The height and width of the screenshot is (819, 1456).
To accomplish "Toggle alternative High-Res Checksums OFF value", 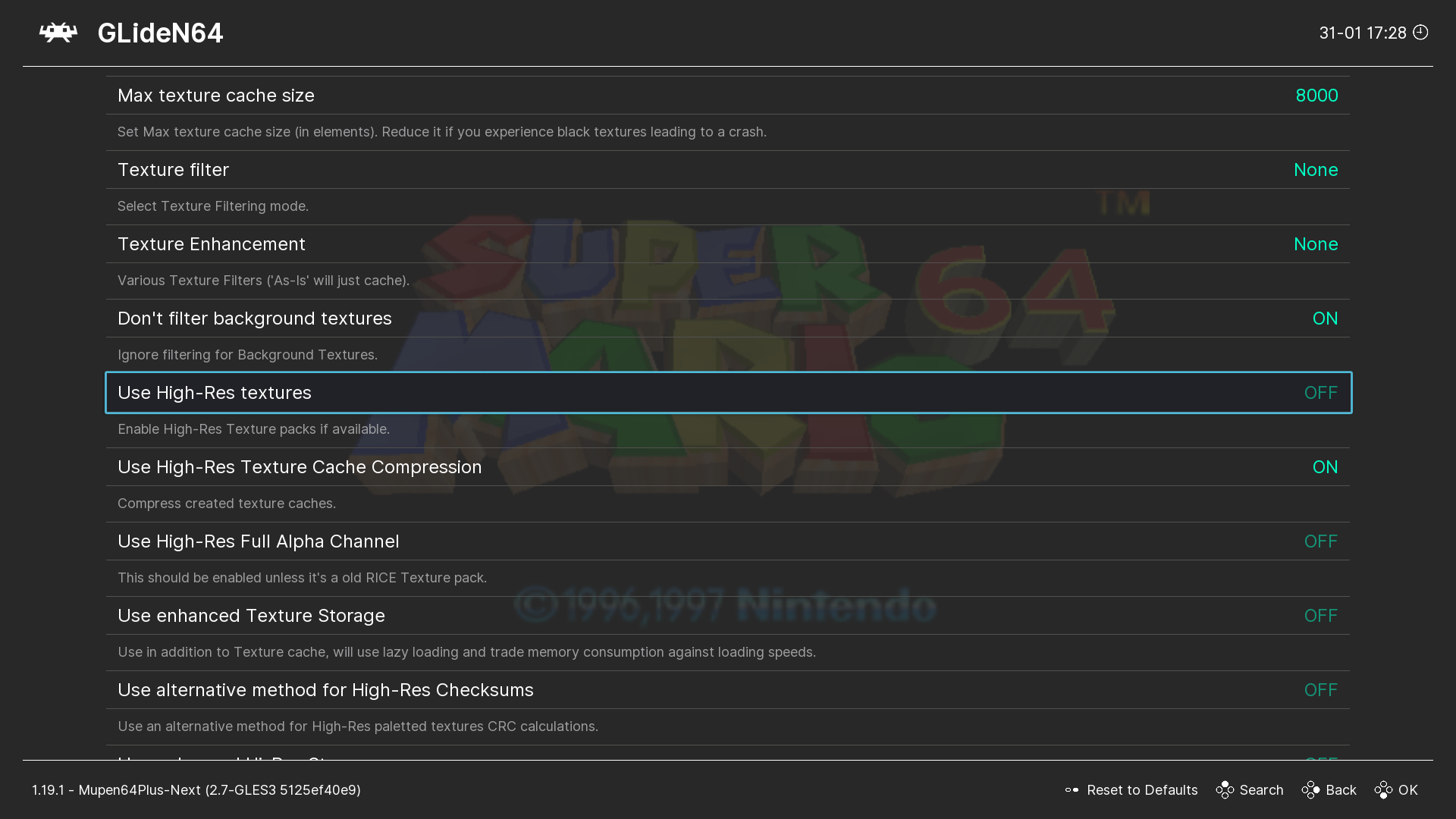I will pyautogui.click(x=1320, y=690).
